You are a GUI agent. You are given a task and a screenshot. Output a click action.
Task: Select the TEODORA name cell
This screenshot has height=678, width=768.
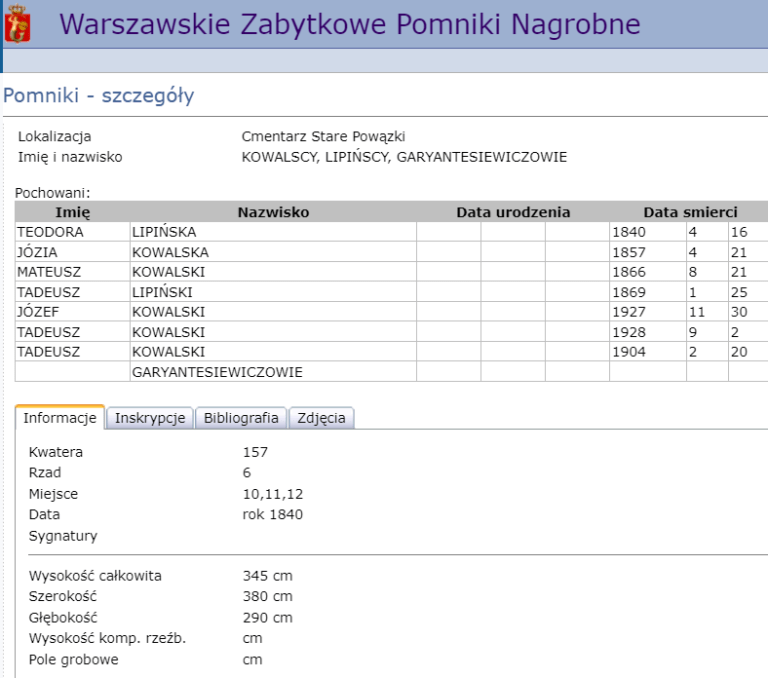(x=72, y=232)
